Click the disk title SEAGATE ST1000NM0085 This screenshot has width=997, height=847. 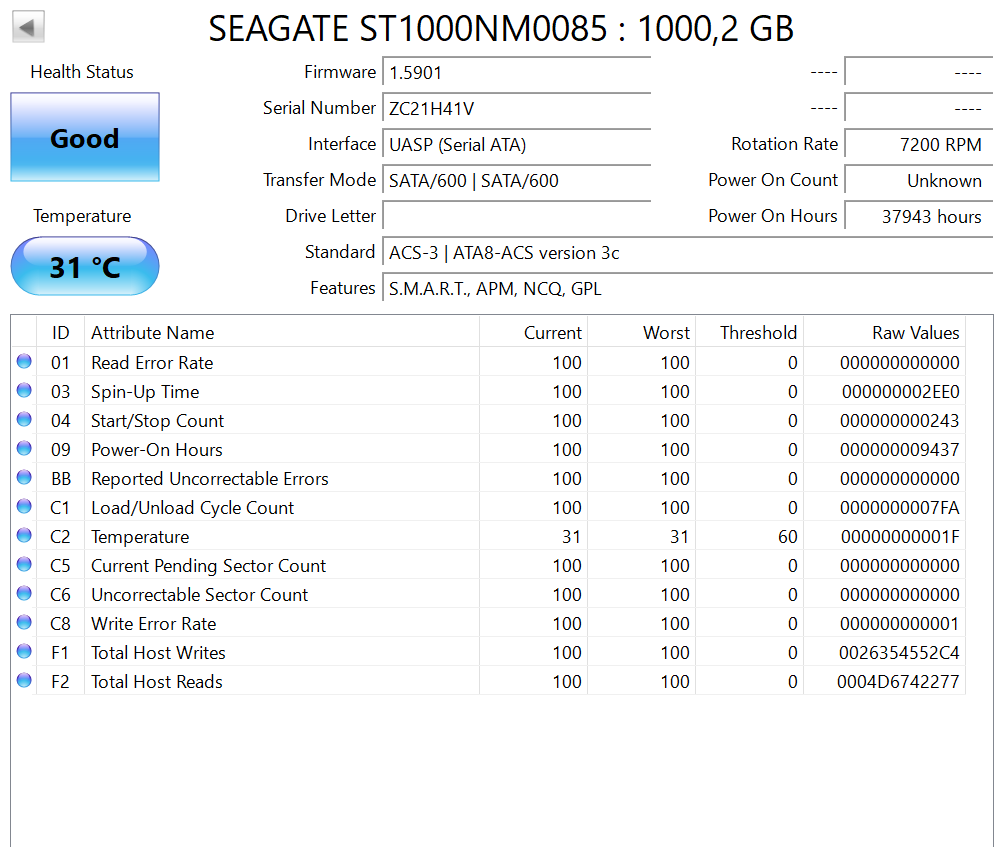[501, 29]
